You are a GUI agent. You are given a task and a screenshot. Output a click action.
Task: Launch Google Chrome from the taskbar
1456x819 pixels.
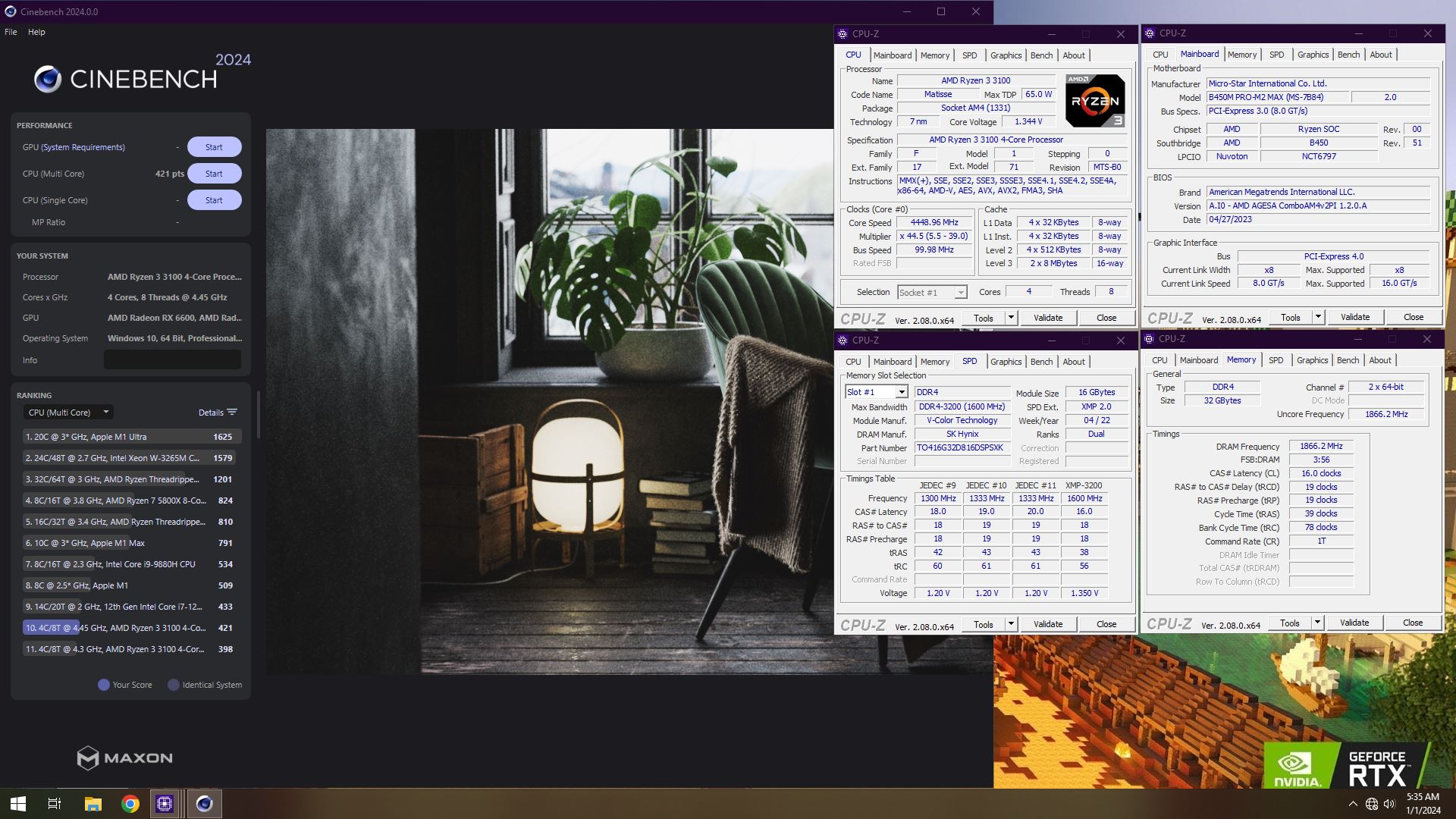[130, 803]
